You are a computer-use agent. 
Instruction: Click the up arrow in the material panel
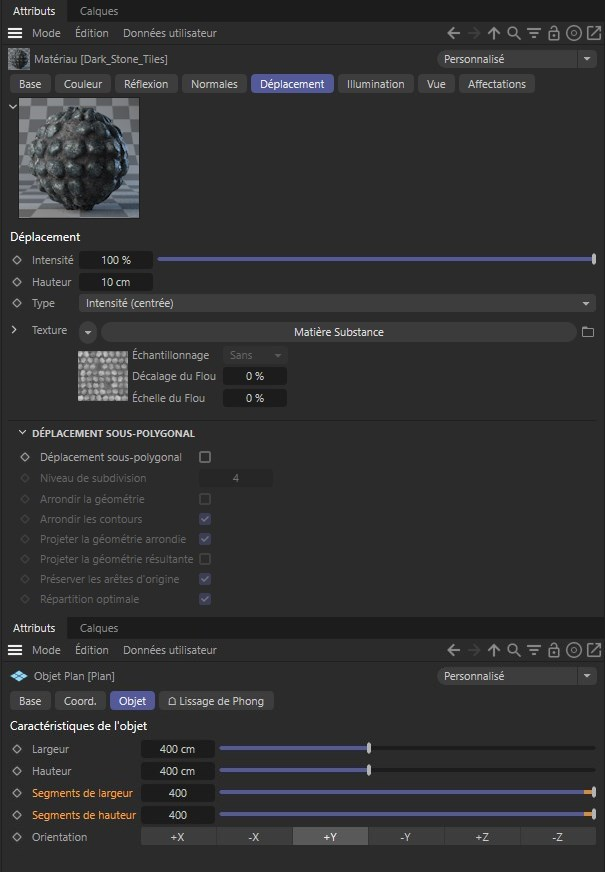tap(493, 33)
